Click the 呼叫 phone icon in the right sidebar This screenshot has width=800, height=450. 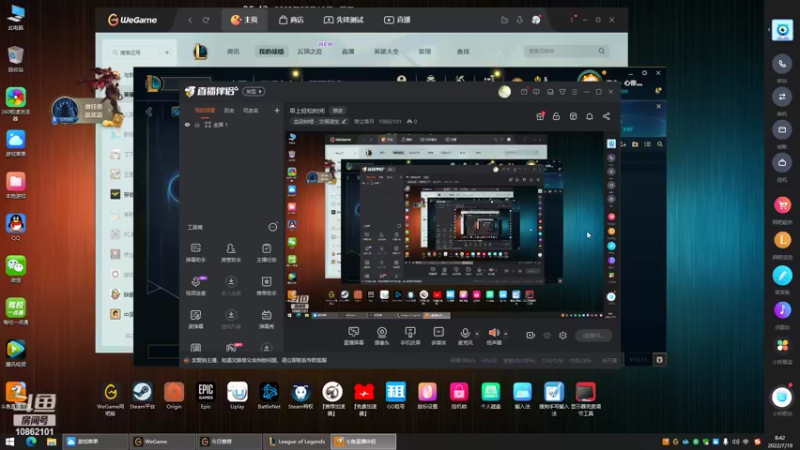pos(782,64)
